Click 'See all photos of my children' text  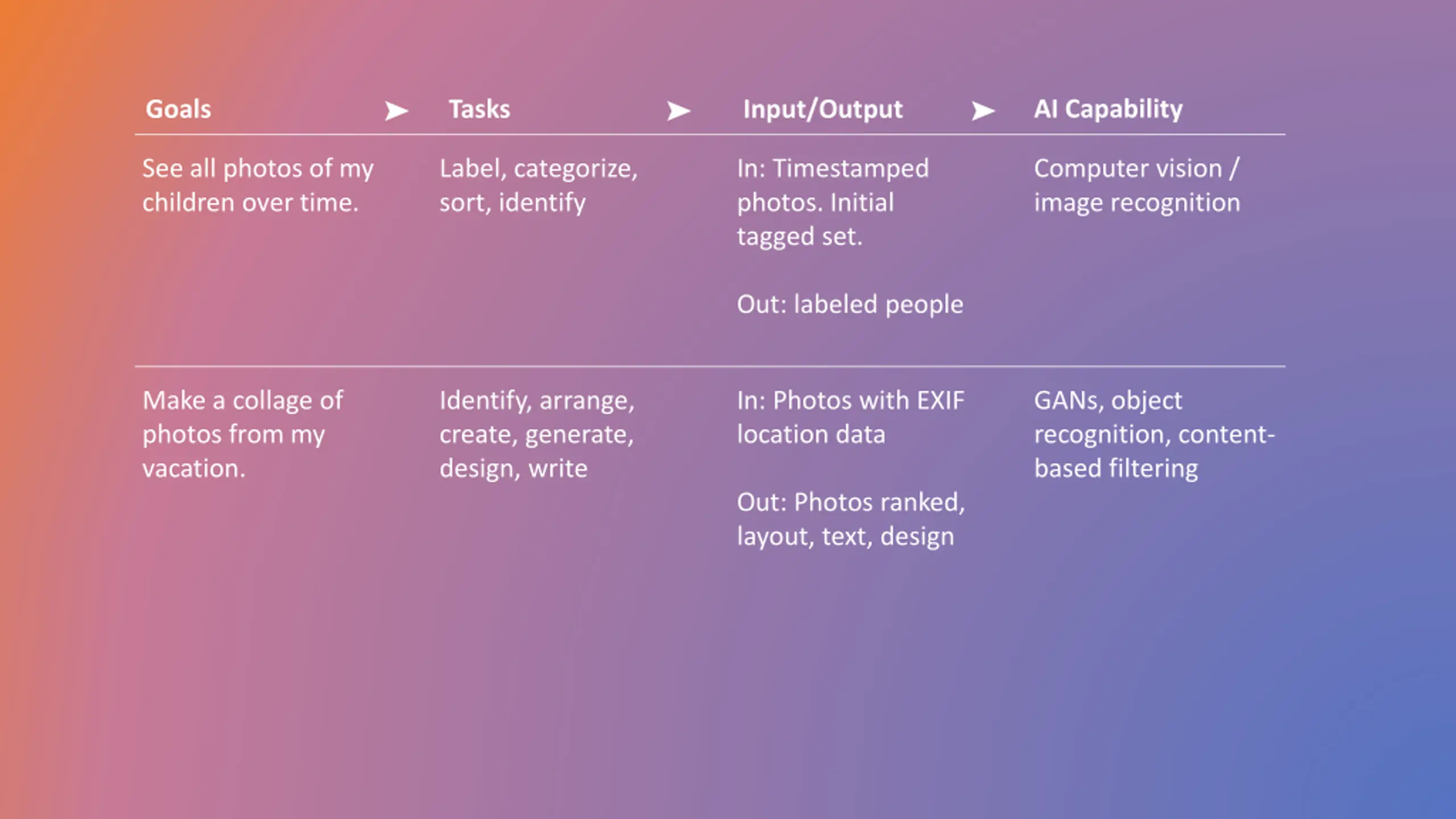[x=258, y=185]
